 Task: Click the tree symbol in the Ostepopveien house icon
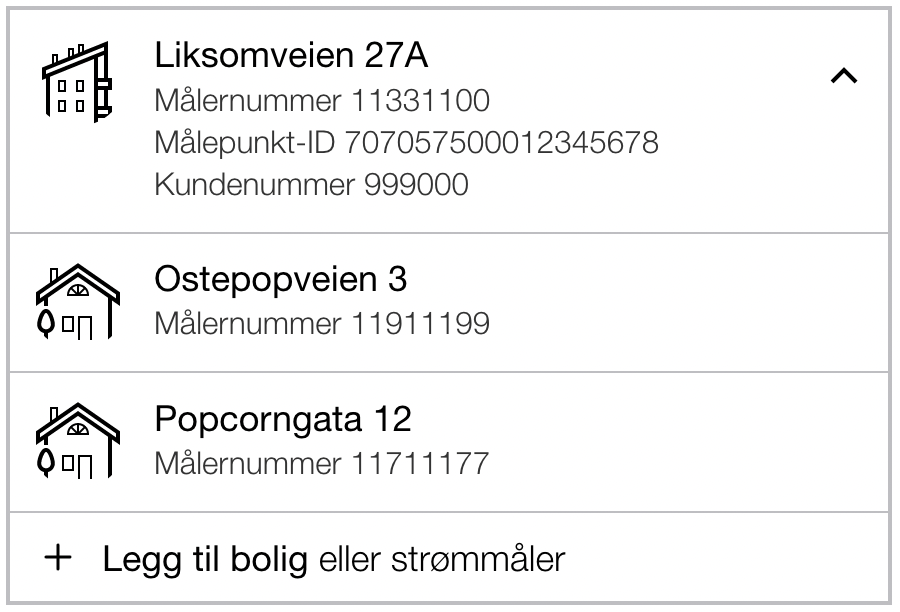(46, 324)
